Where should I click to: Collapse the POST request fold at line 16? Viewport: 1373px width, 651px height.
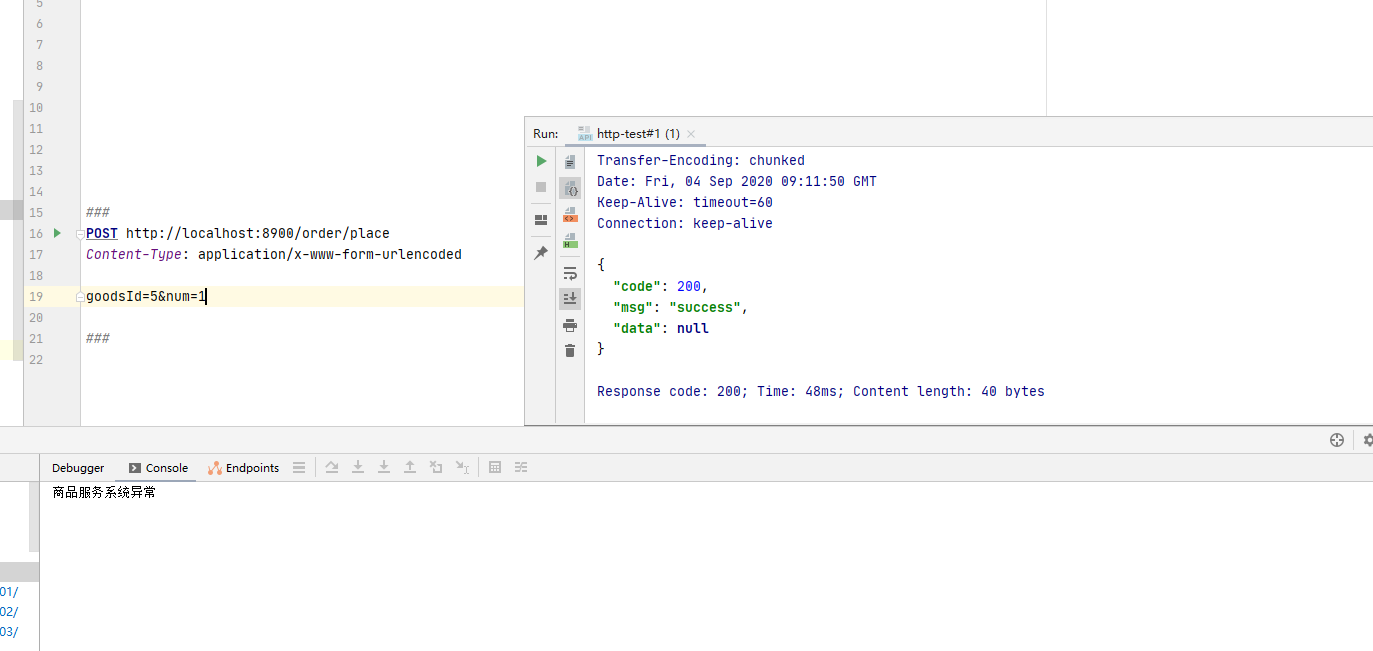point(80,234)
